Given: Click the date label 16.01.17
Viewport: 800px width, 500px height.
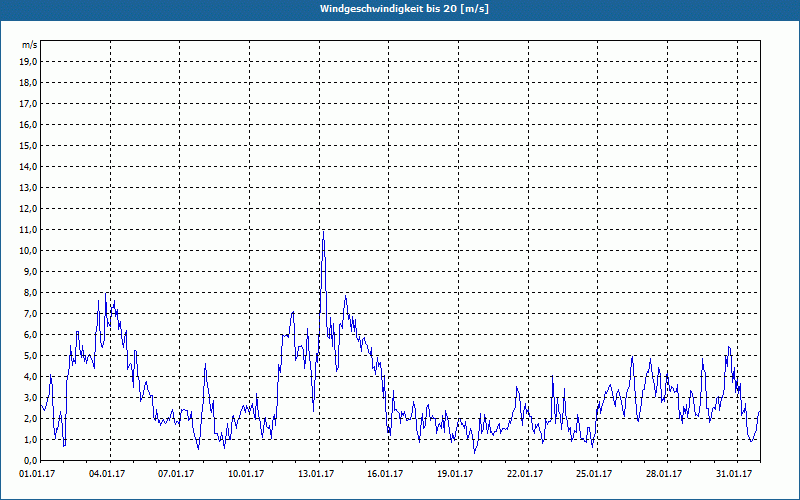Looking at the screenshot, I should (385, 474).
